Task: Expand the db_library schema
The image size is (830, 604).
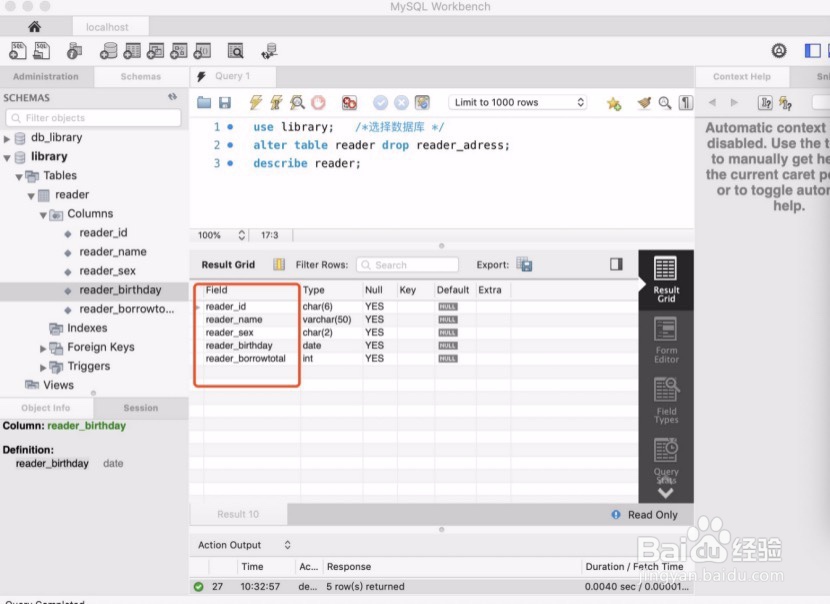Action: [x=7, y=139]
